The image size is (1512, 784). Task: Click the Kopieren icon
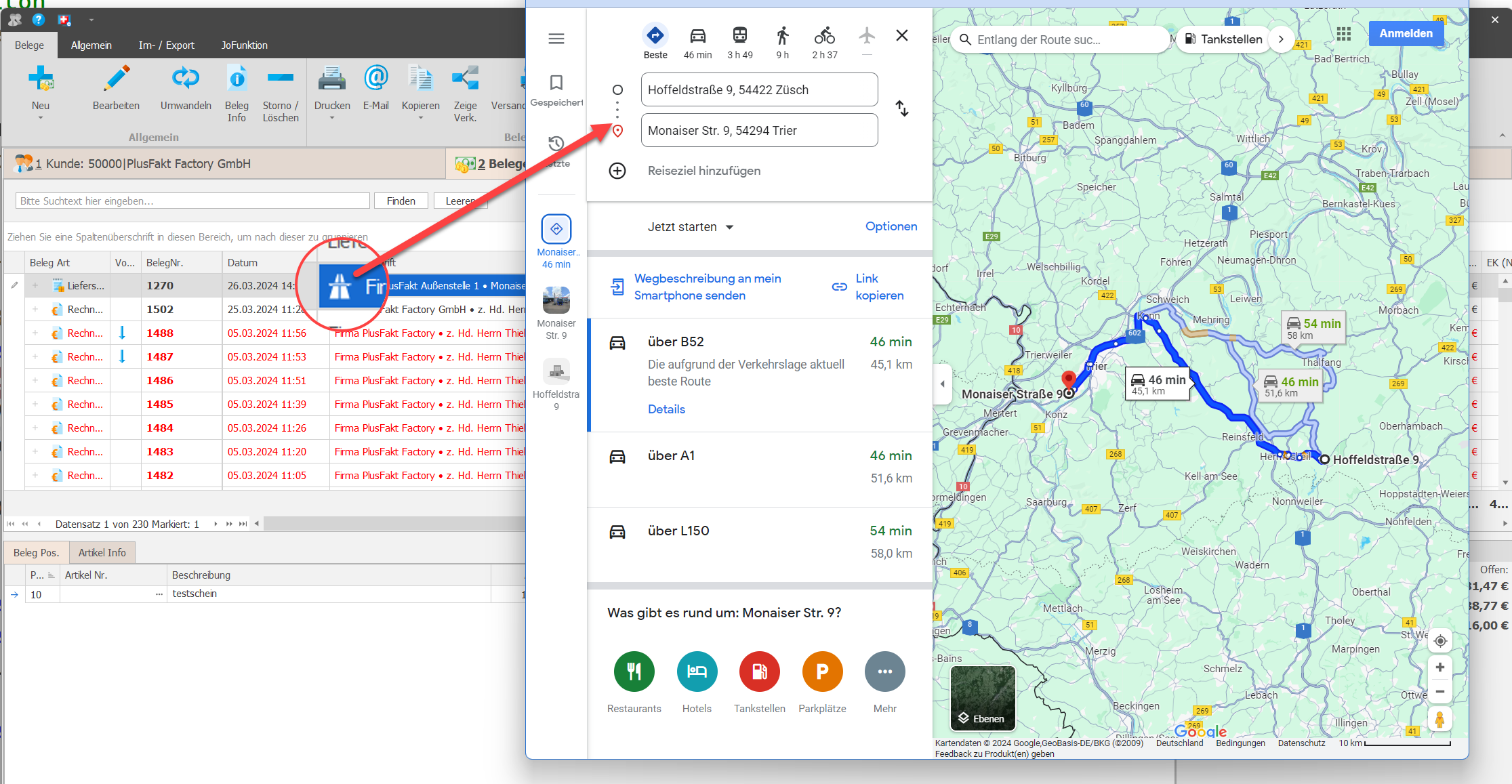[x=420, y=79]
